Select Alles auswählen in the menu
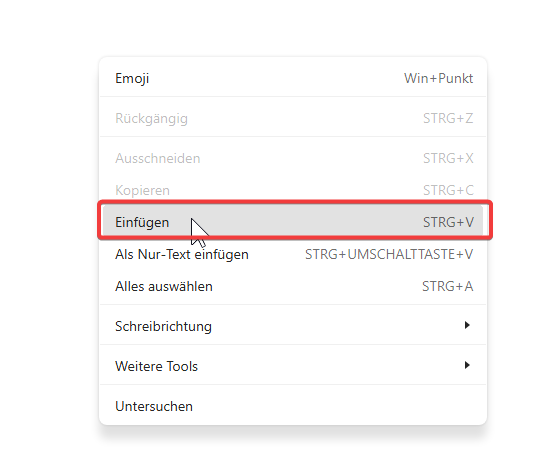The width and height of the screenshot is (542, 461). pyautogui.click(x=293, y=286)
